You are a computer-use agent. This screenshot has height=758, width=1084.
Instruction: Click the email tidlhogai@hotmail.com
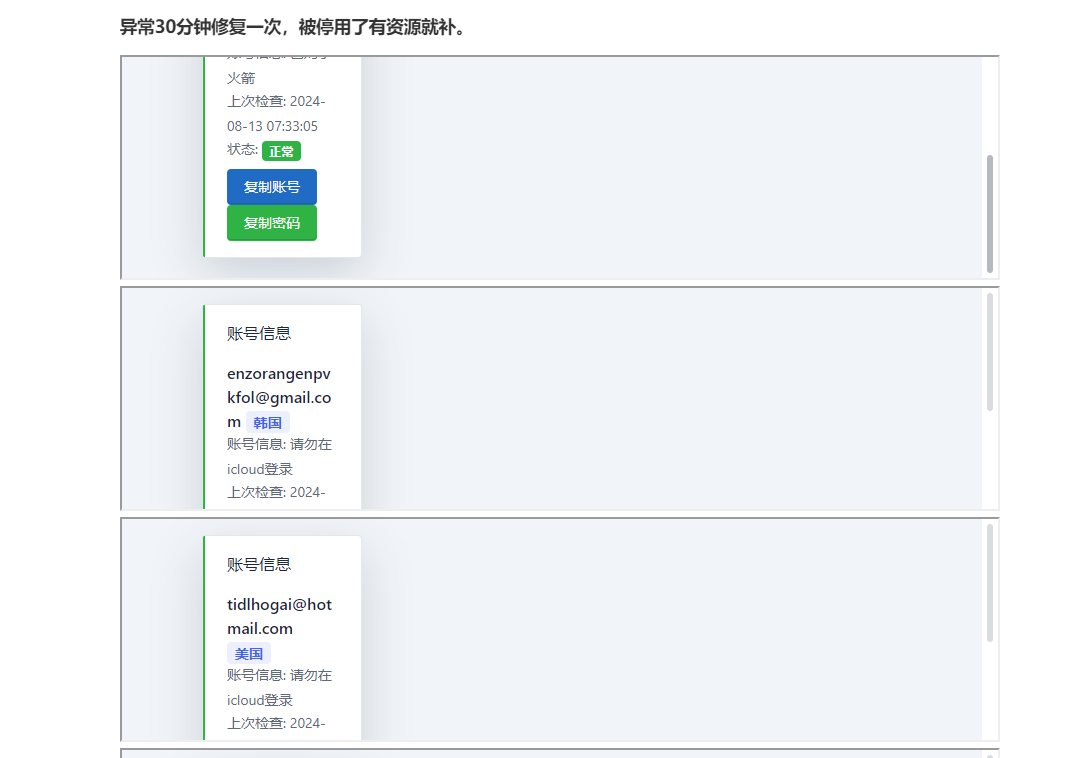click(x=279, y=616)
